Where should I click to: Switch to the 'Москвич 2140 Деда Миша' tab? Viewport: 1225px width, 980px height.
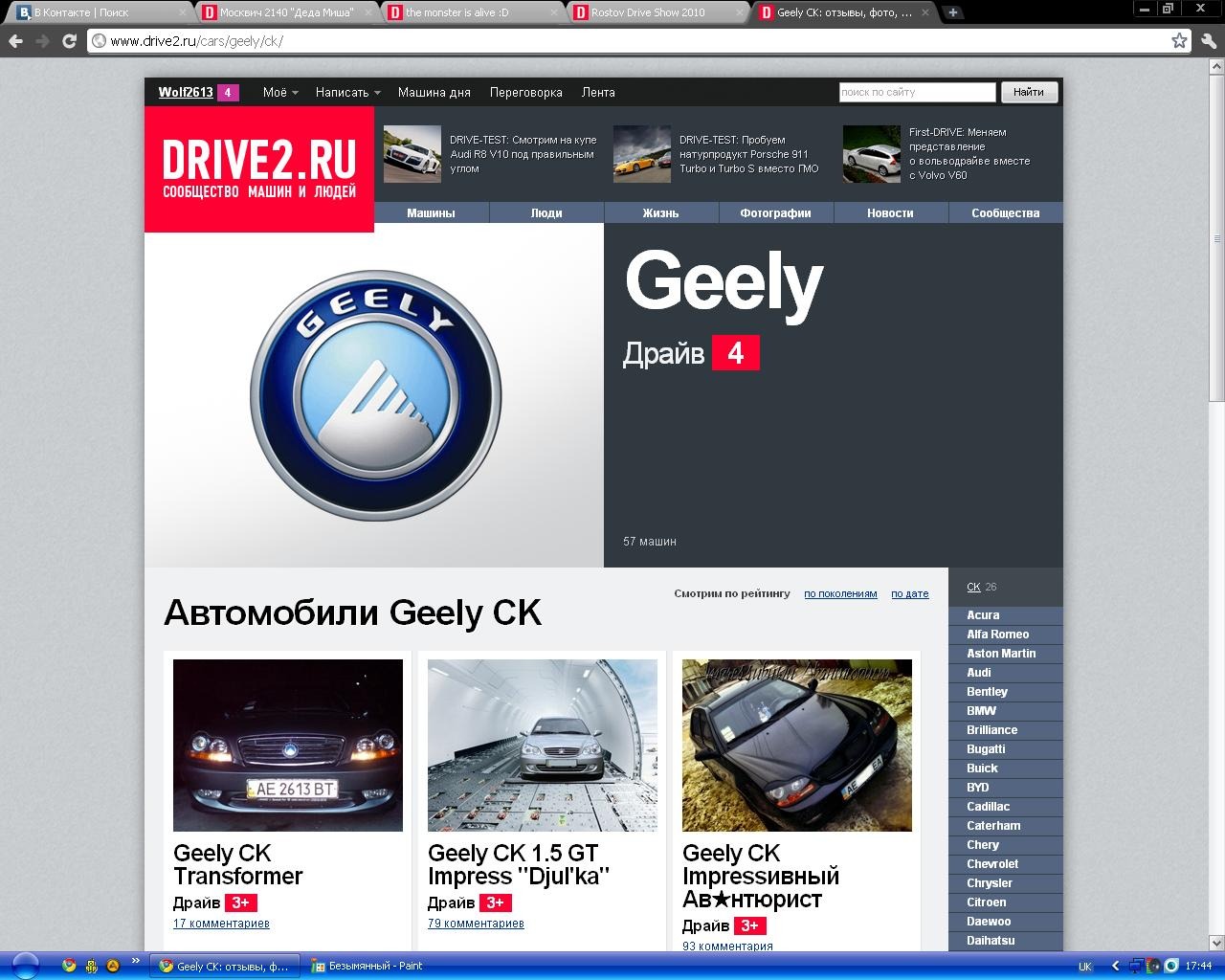click(x=283, y=13)
